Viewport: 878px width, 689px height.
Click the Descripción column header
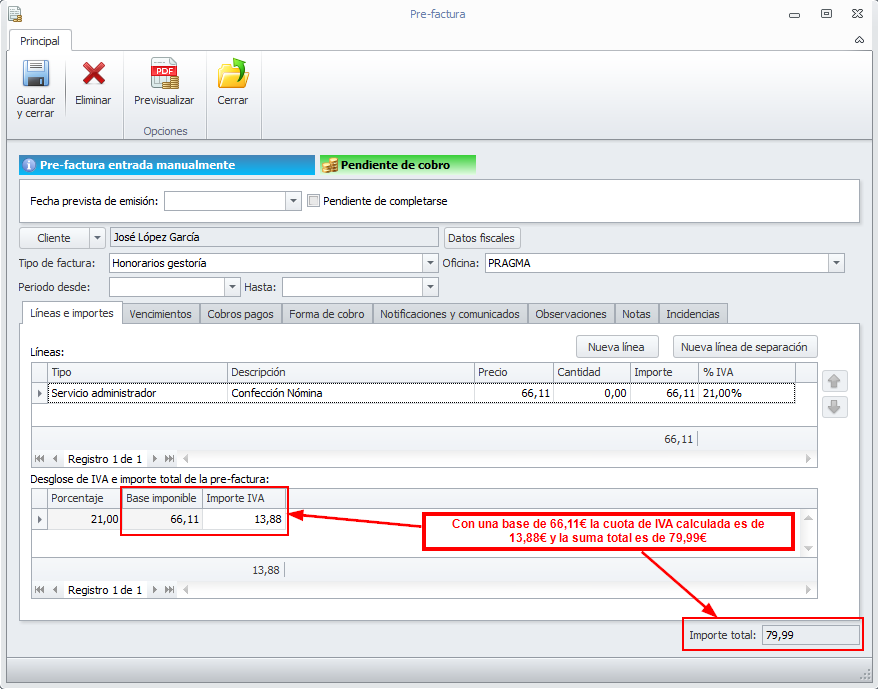(x=351, y=373)
